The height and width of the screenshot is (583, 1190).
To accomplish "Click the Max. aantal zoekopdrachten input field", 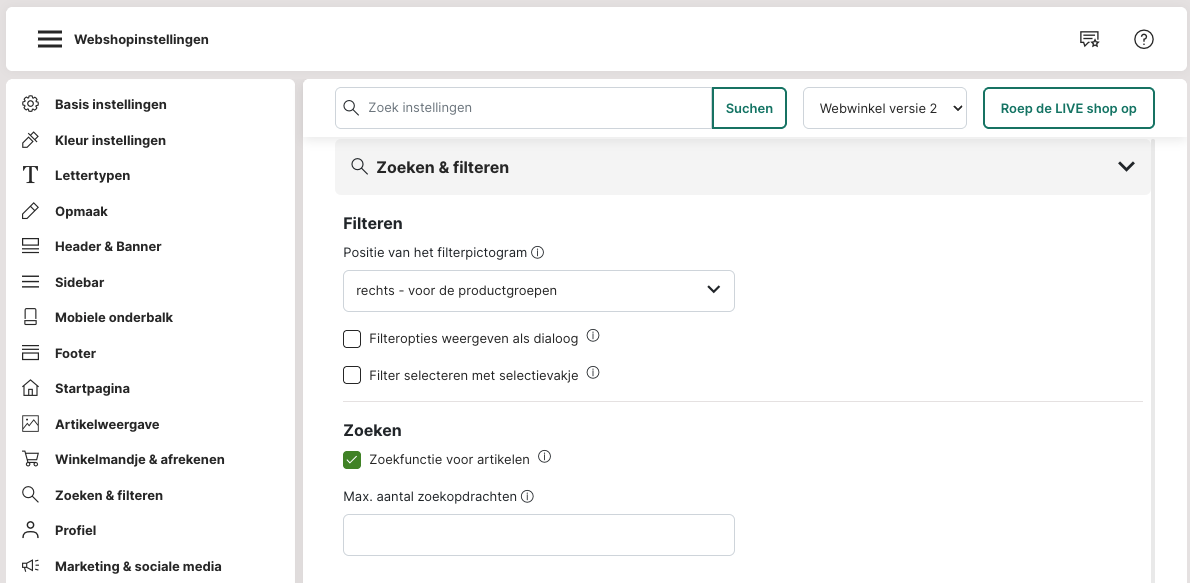I will pyautogui.click(x=538, y=535).
